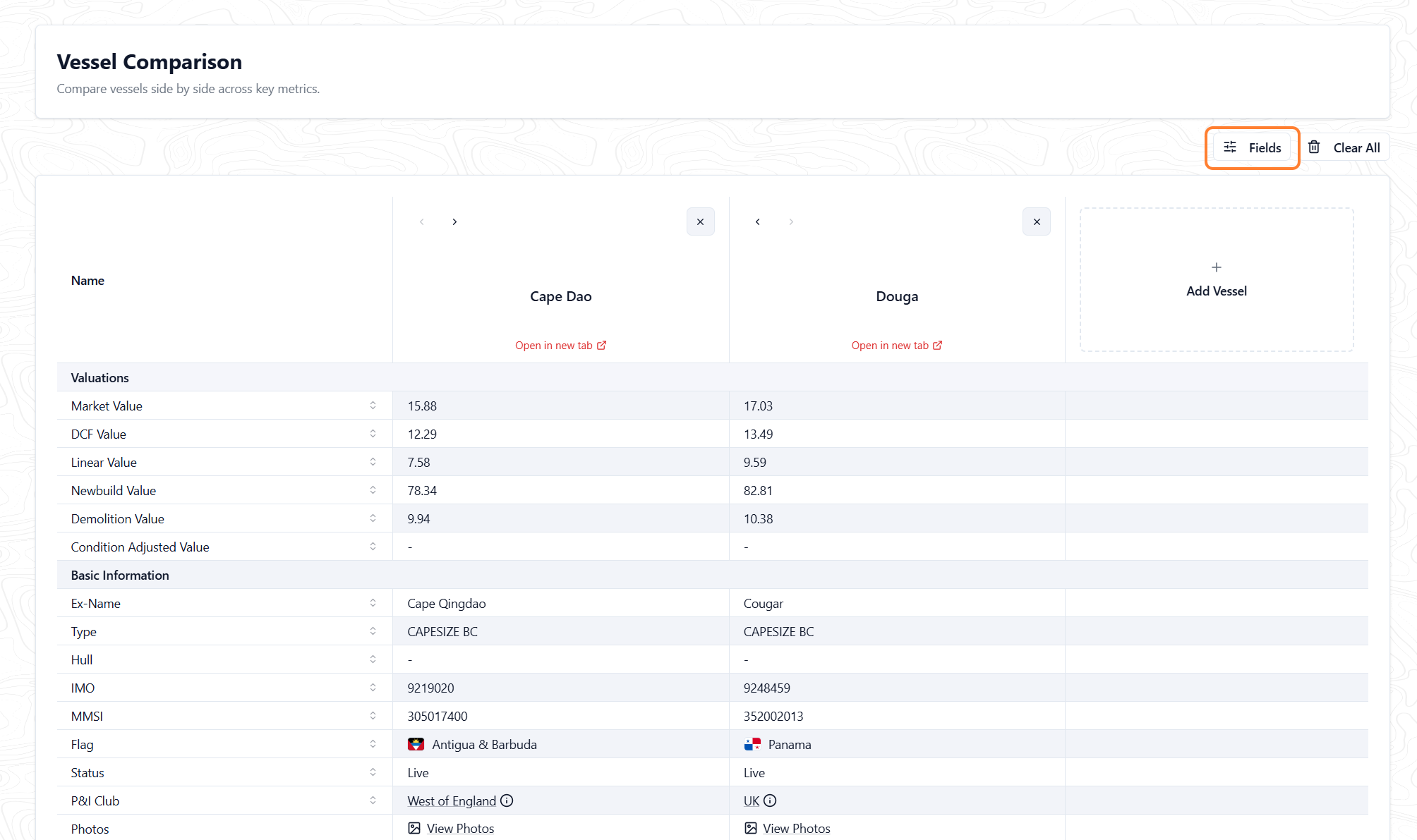View Photos for Cape Dao
Screen dimensions: 1417x840
451,828
